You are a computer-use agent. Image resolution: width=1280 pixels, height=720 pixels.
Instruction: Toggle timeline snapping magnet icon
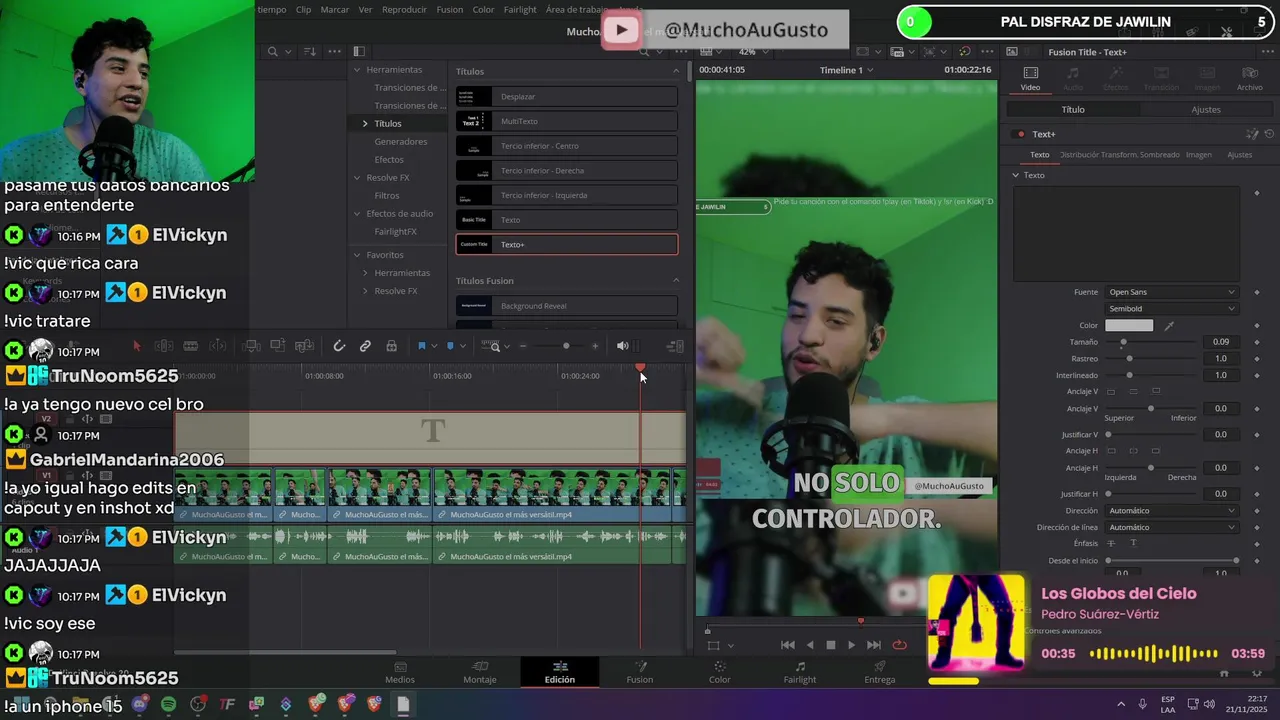click(x=339, y=346)
